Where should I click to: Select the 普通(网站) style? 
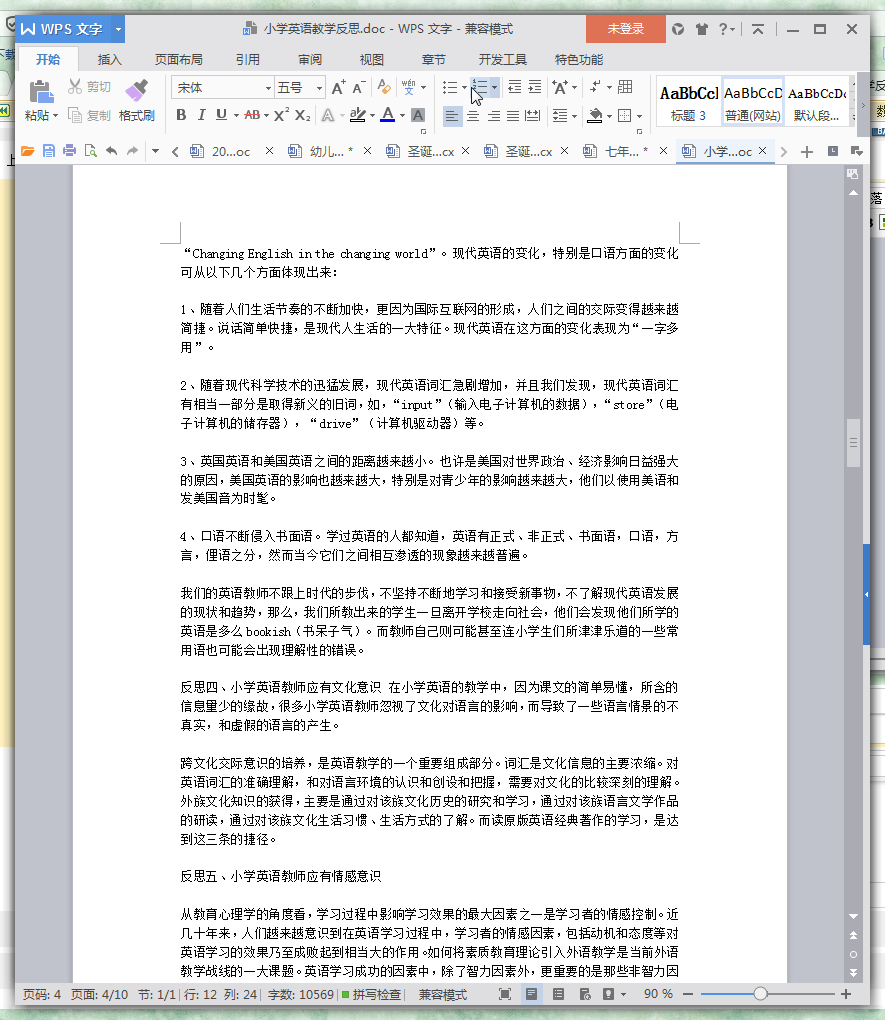pyautogui.click(x=753, y=103)
